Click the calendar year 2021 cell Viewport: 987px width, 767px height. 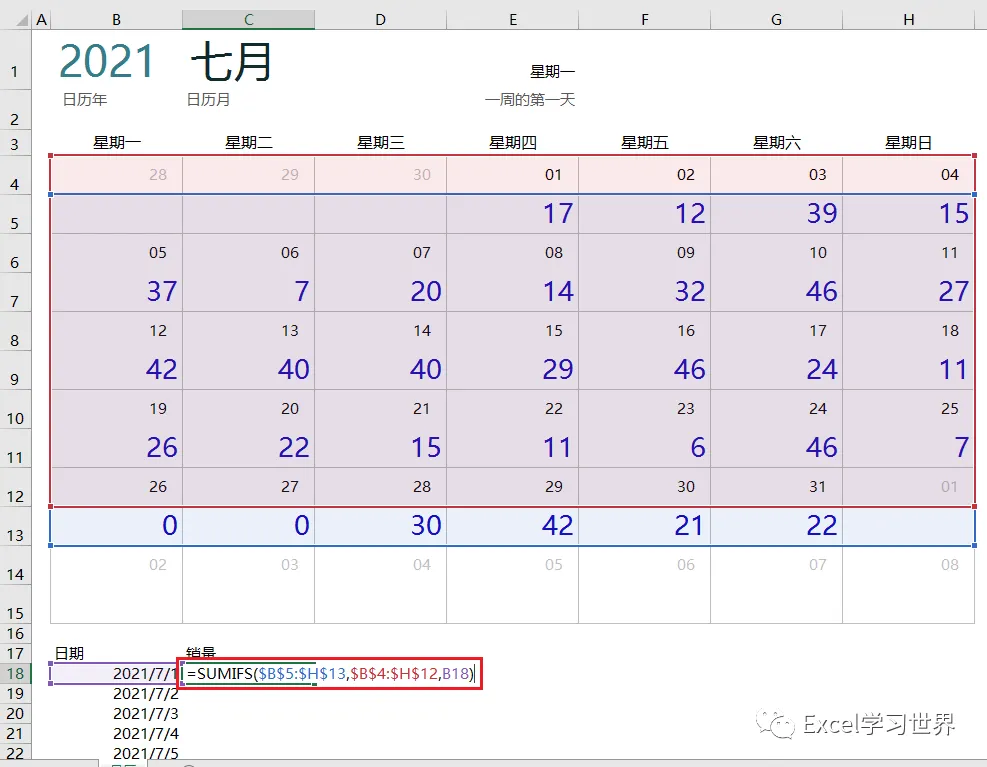tap(106, 62)
